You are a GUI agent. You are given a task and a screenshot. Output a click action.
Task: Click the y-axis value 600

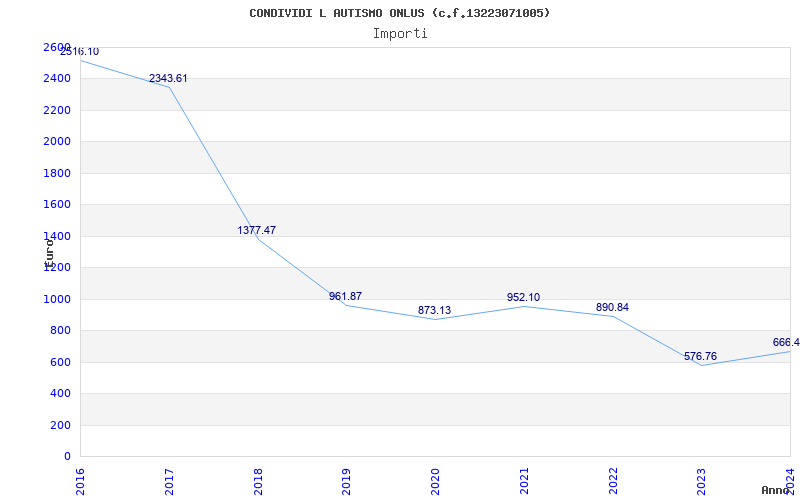[x=61, y=362]
